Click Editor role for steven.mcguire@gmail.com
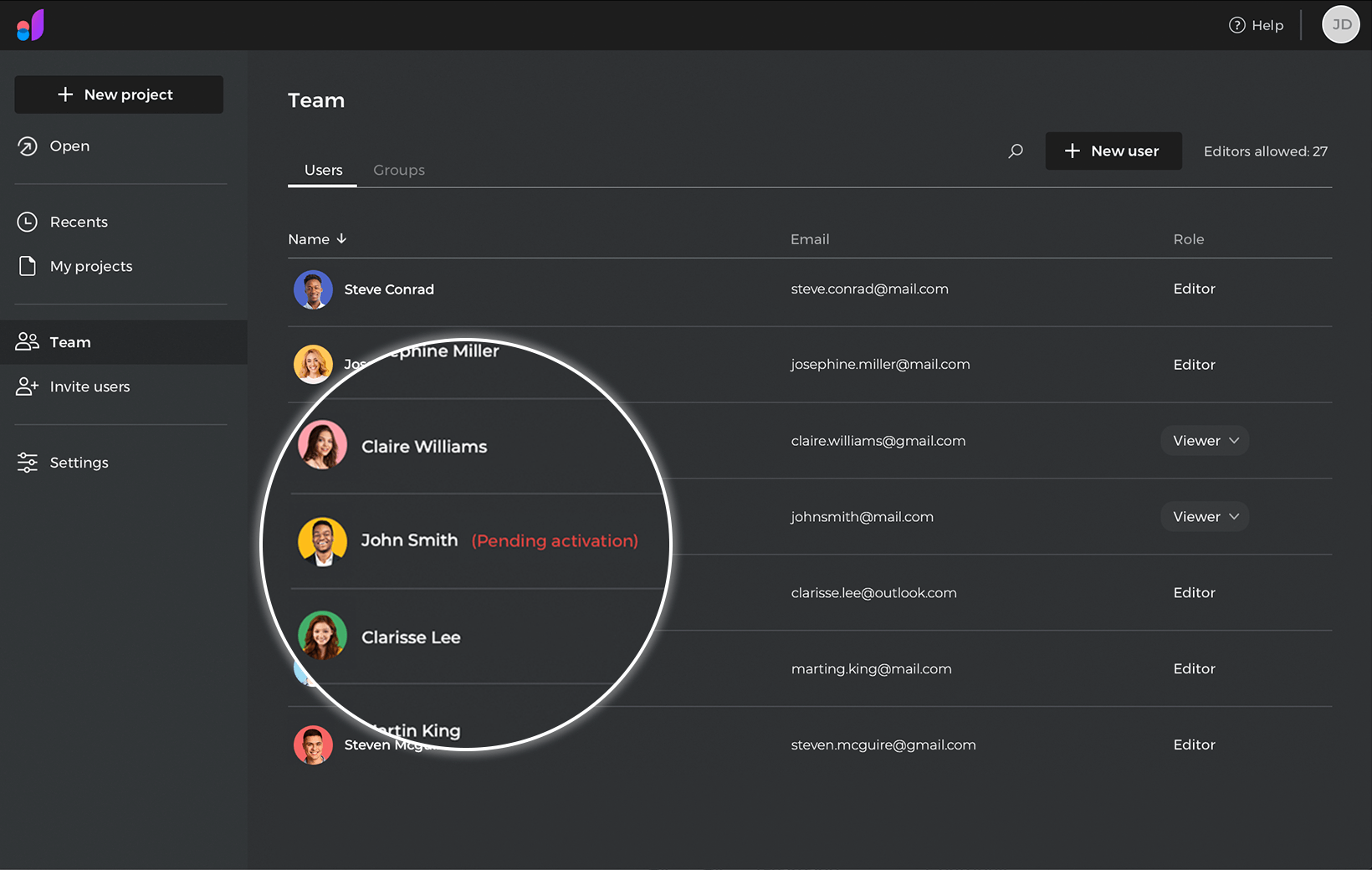1372x870 pixels. click(x=1194, y=745)
